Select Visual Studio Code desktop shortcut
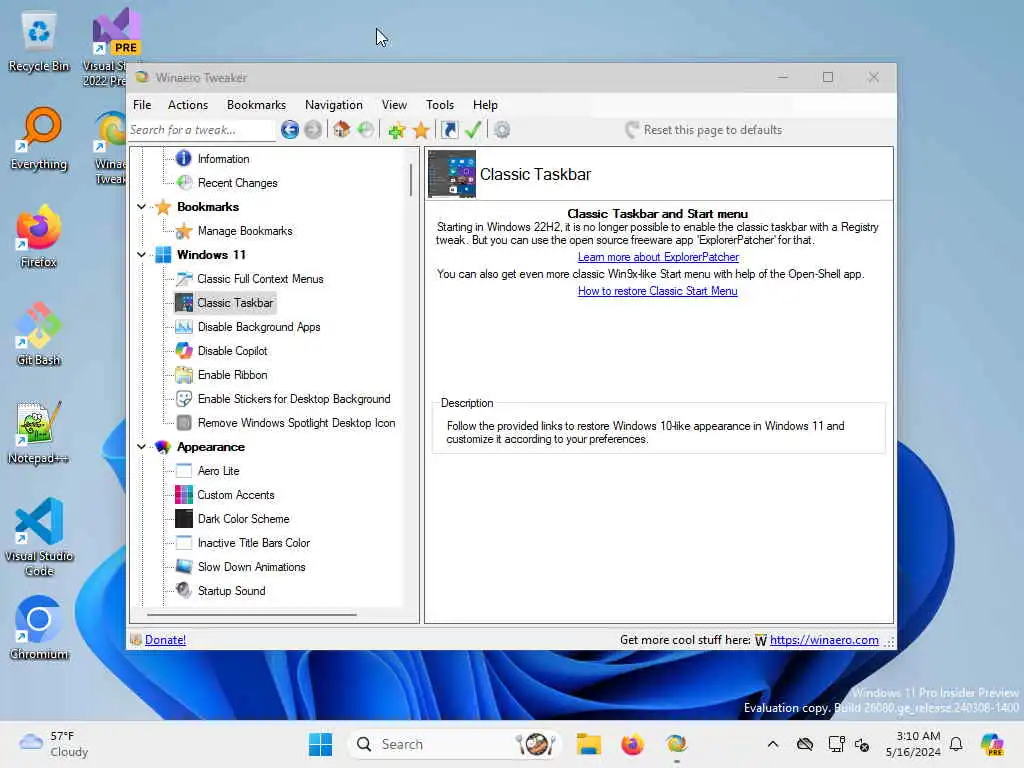Image resolution: width=1024 pixels, height=768 pixels. point(39,537)
